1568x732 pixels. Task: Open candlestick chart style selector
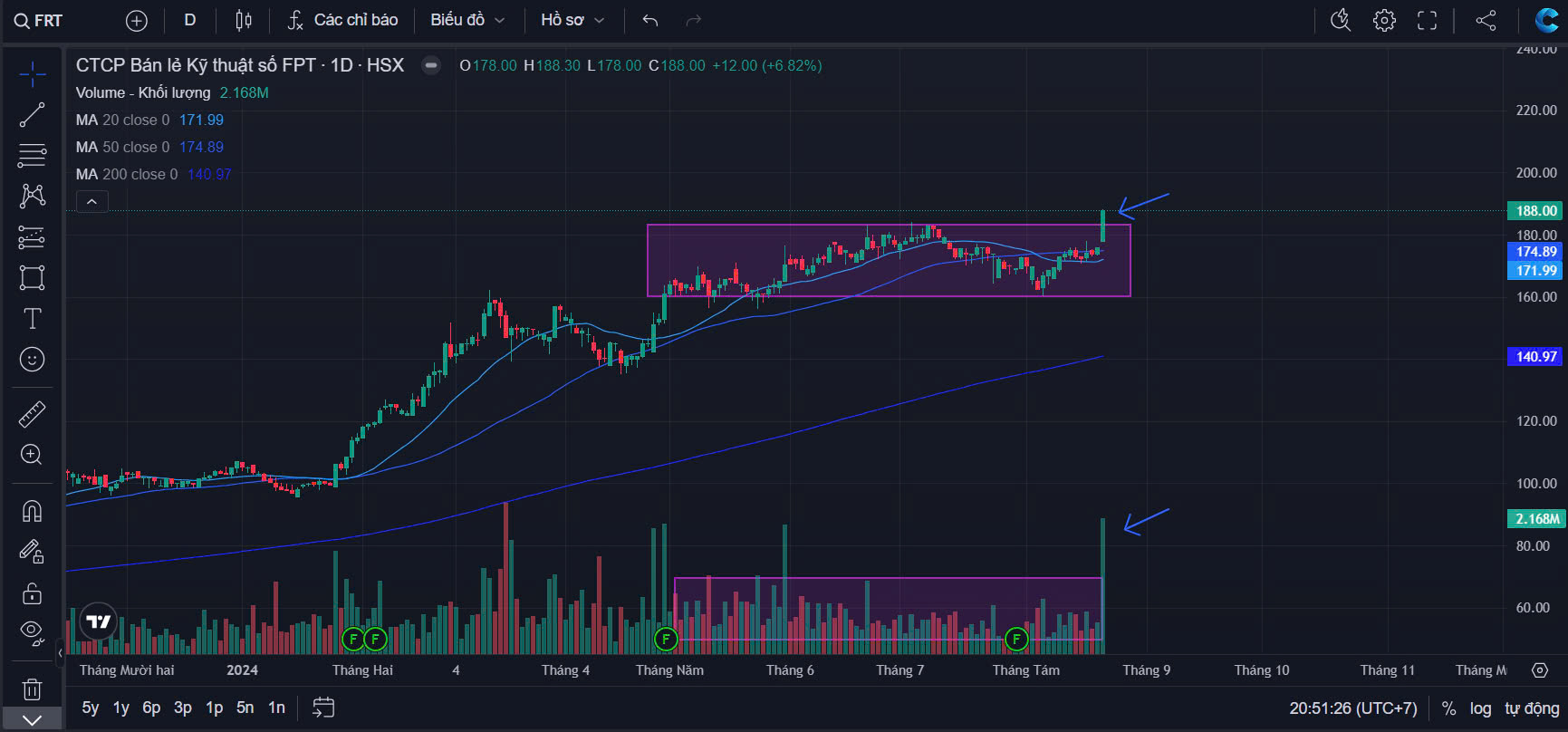click(x=244, y=20)
